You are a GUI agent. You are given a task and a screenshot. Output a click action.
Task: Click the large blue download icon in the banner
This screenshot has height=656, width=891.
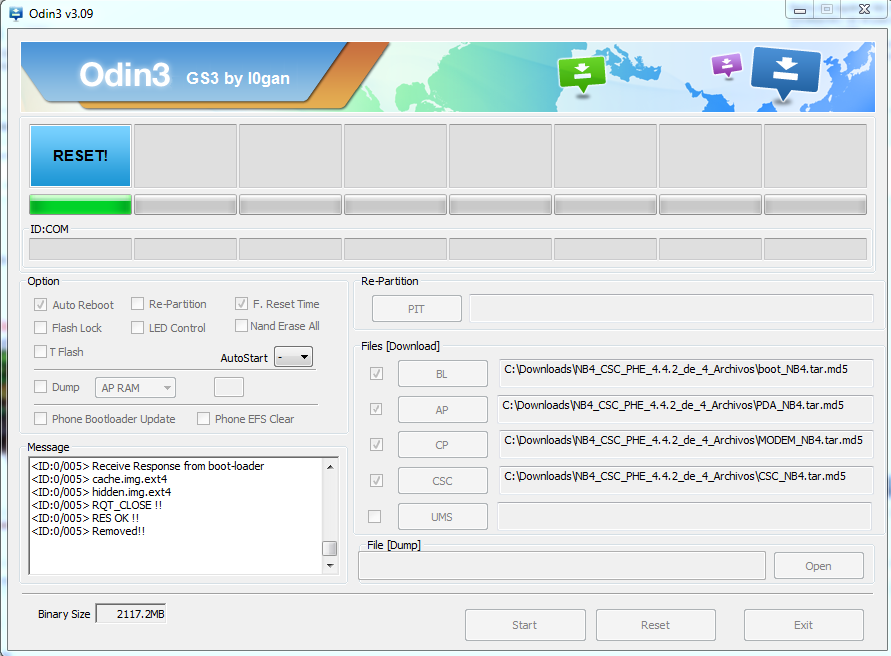tap(785, 72)
